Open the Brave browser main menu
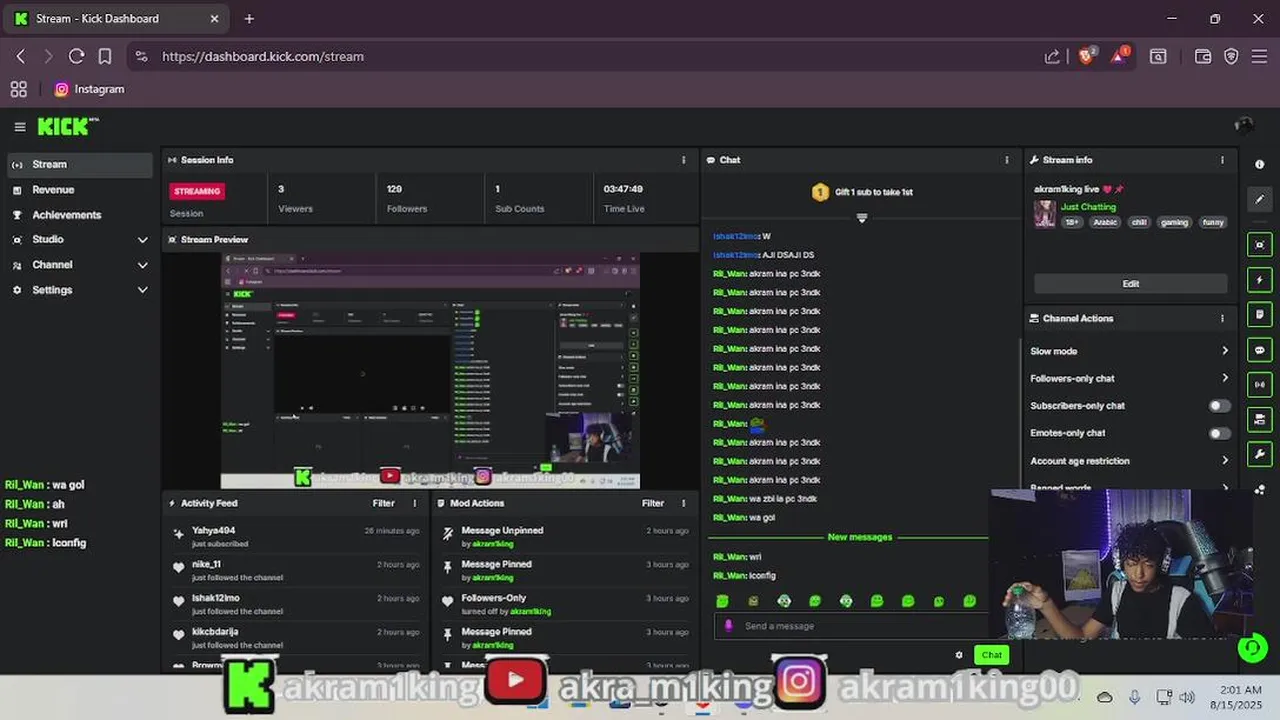The height and width of the screenshot is (720, 1280). tap(1259, 56)
